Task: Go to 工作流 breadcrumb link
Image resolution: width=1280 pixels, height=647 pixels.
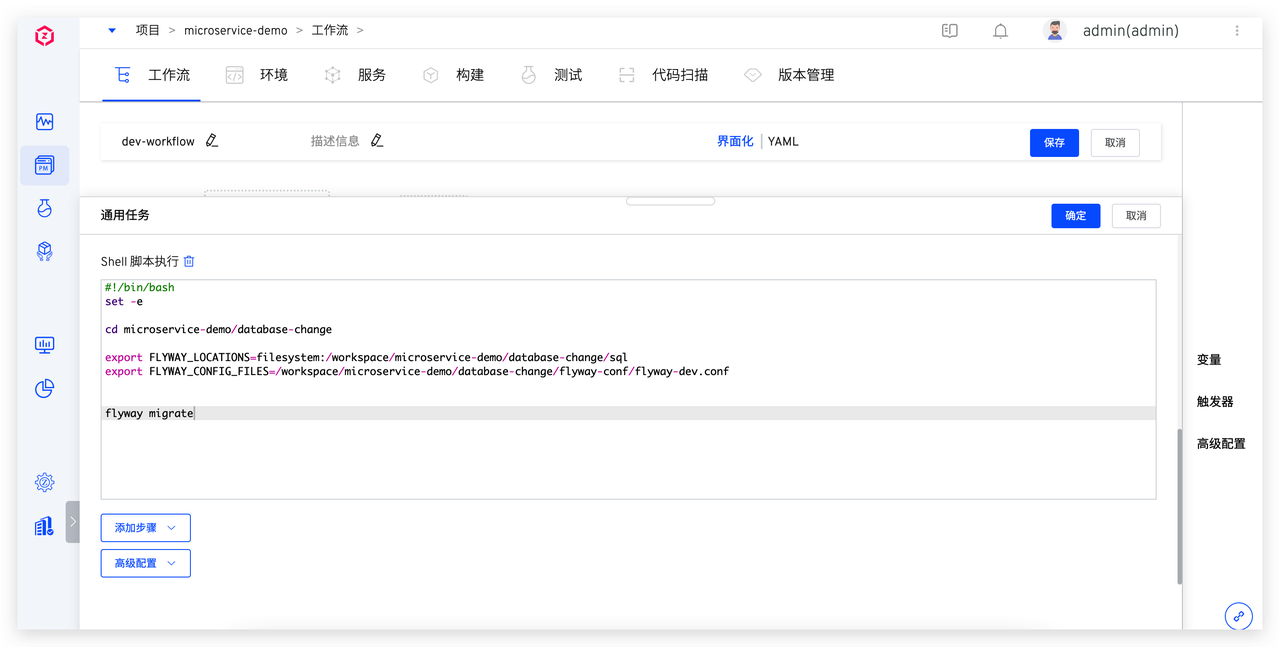Action: [330, 31]
